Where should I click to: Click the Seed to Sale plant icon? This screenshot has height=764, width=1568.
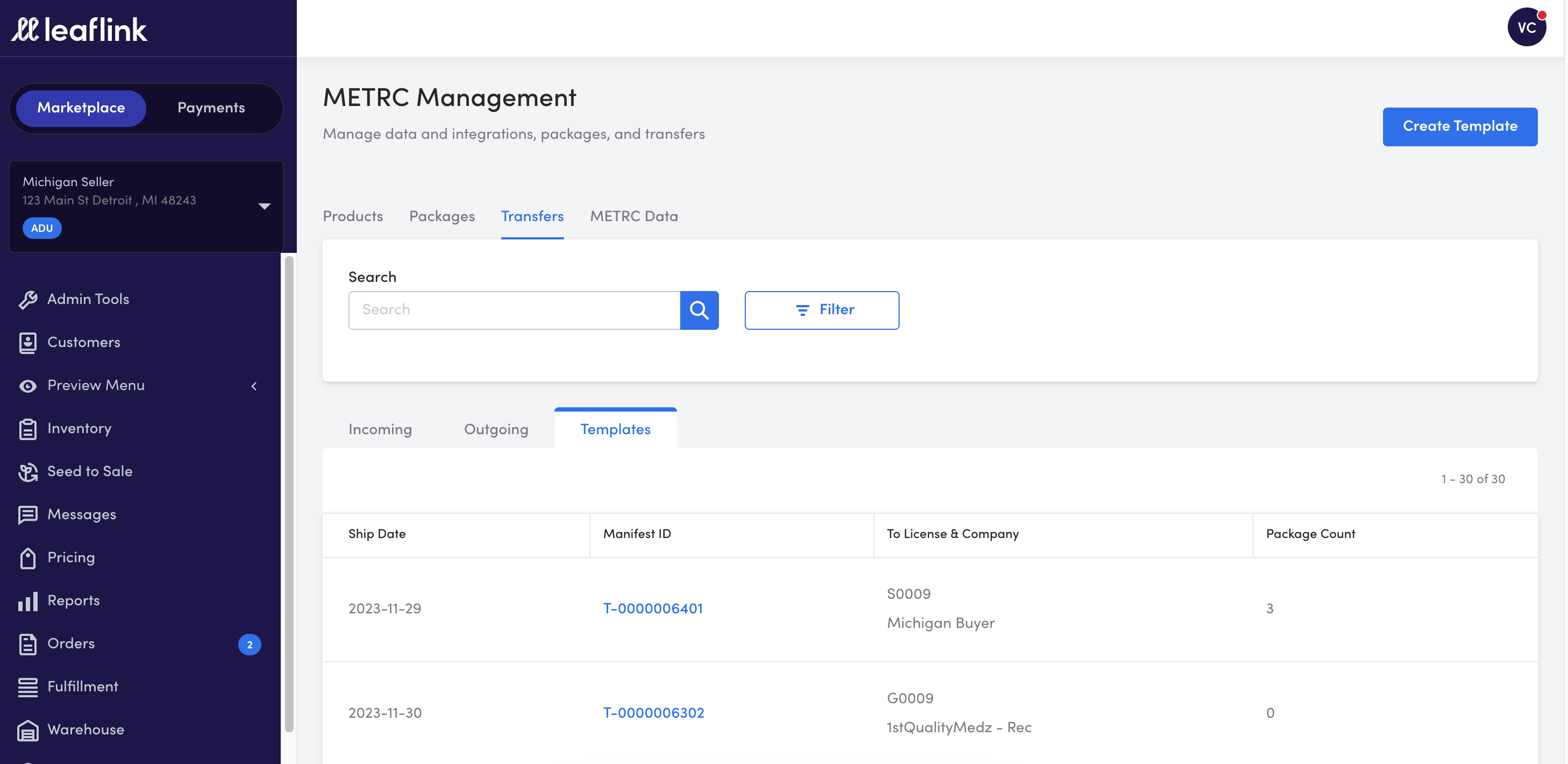pos(27,471)
